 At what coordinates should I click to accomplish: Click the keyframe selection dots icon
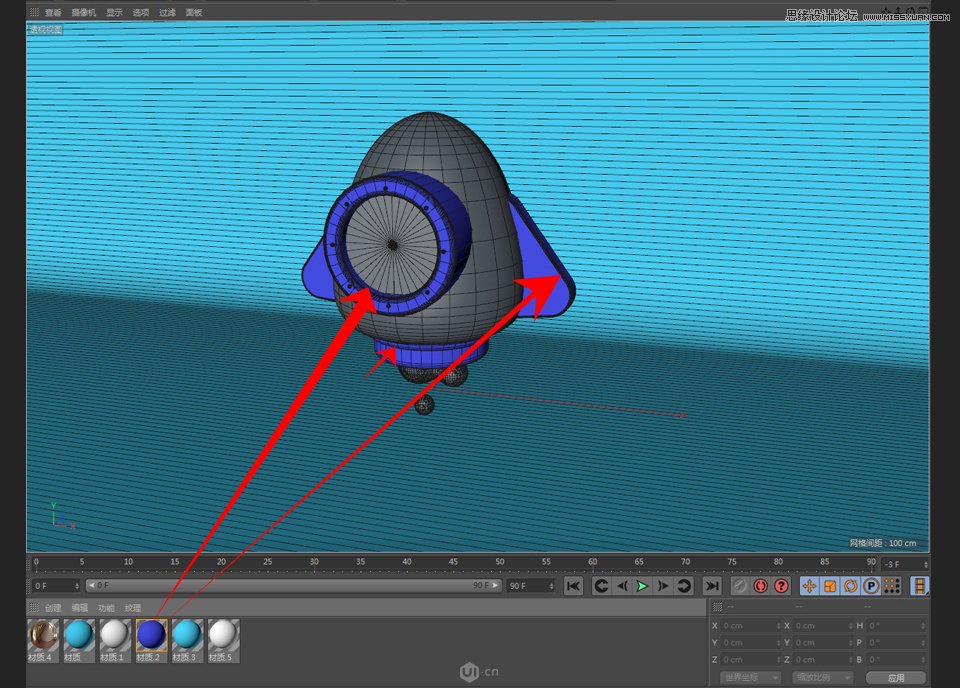coord(891,587)
